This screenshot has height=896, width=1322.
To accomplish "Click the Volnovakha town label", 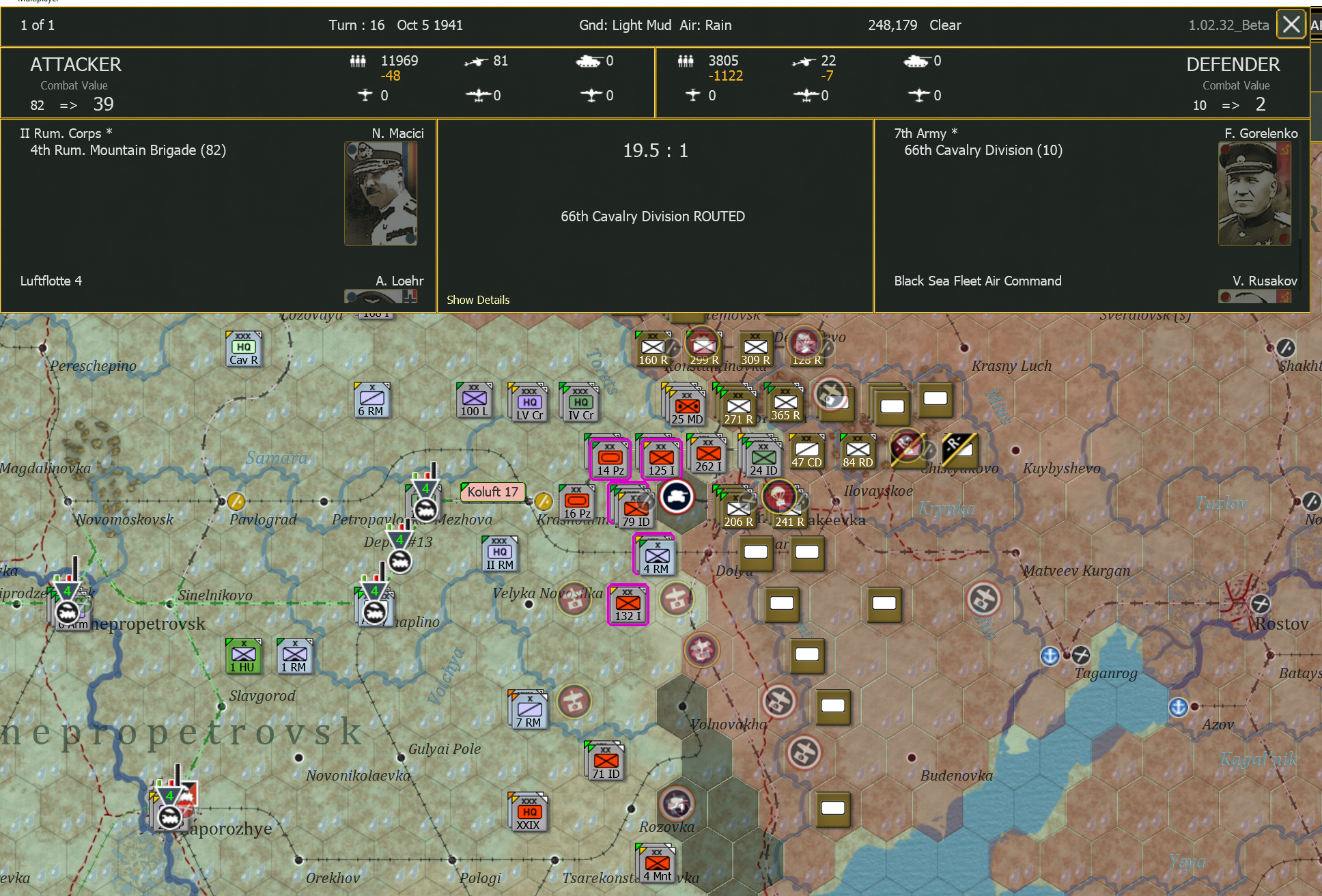I will [728, 725].
